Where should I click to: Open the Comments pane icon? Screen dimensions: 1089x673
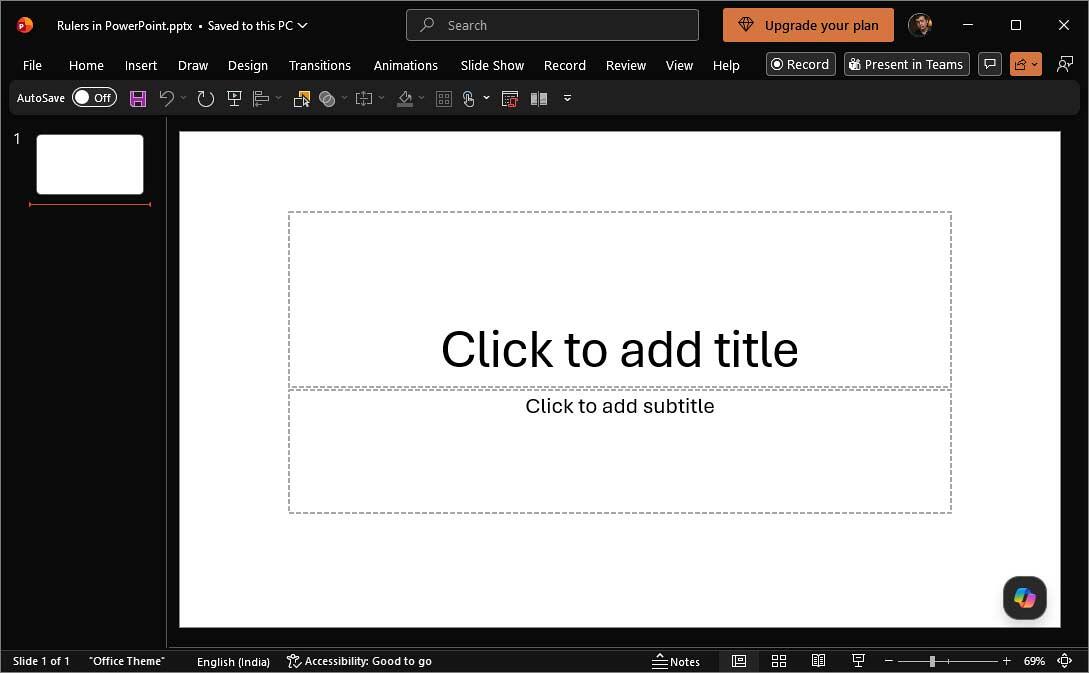coord(990,65)
